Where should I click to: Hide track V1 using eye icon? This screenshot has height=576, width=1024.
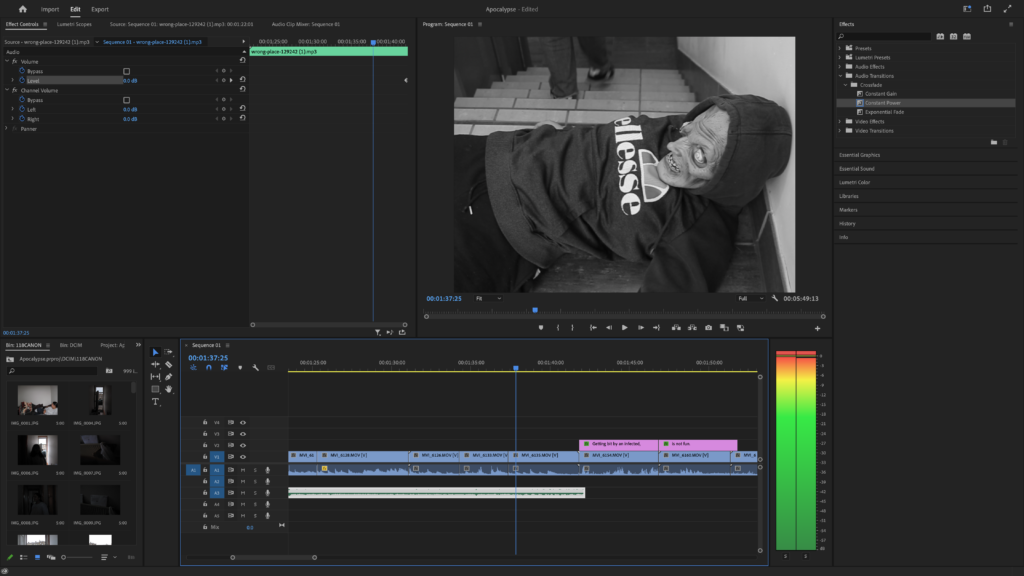point(242,456)
